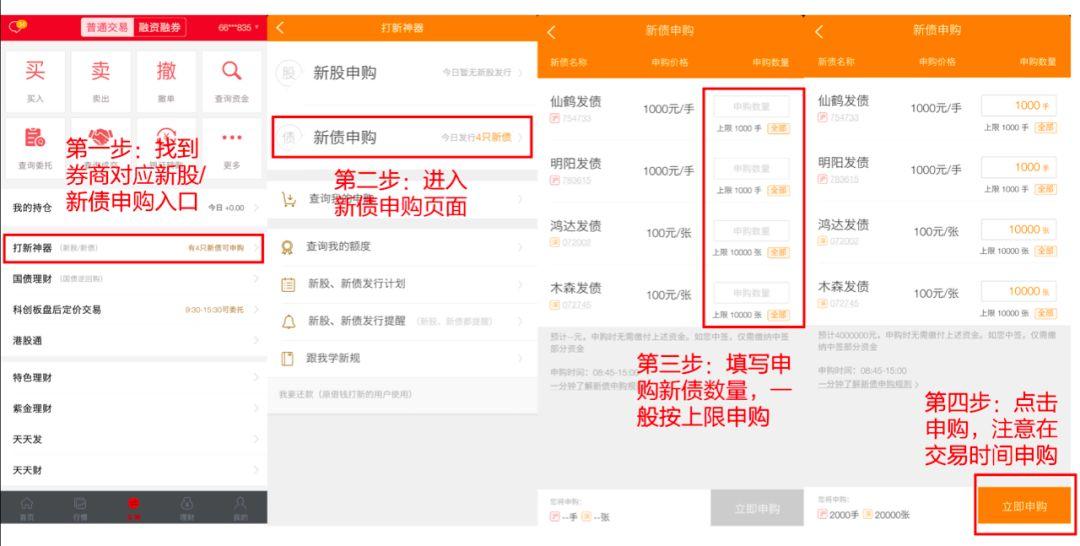Expand the 紫金理财 row chevron
This screenshot has height=546, width=1080.
256,408
